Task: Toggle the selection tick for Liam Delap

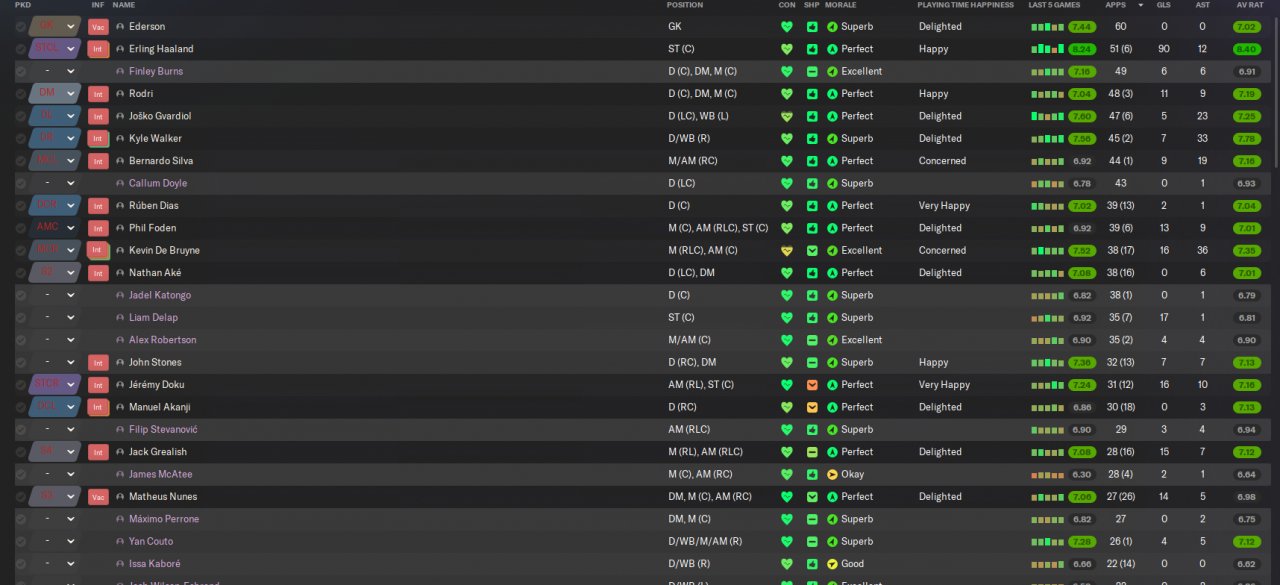Action: [x=21, y=318]
